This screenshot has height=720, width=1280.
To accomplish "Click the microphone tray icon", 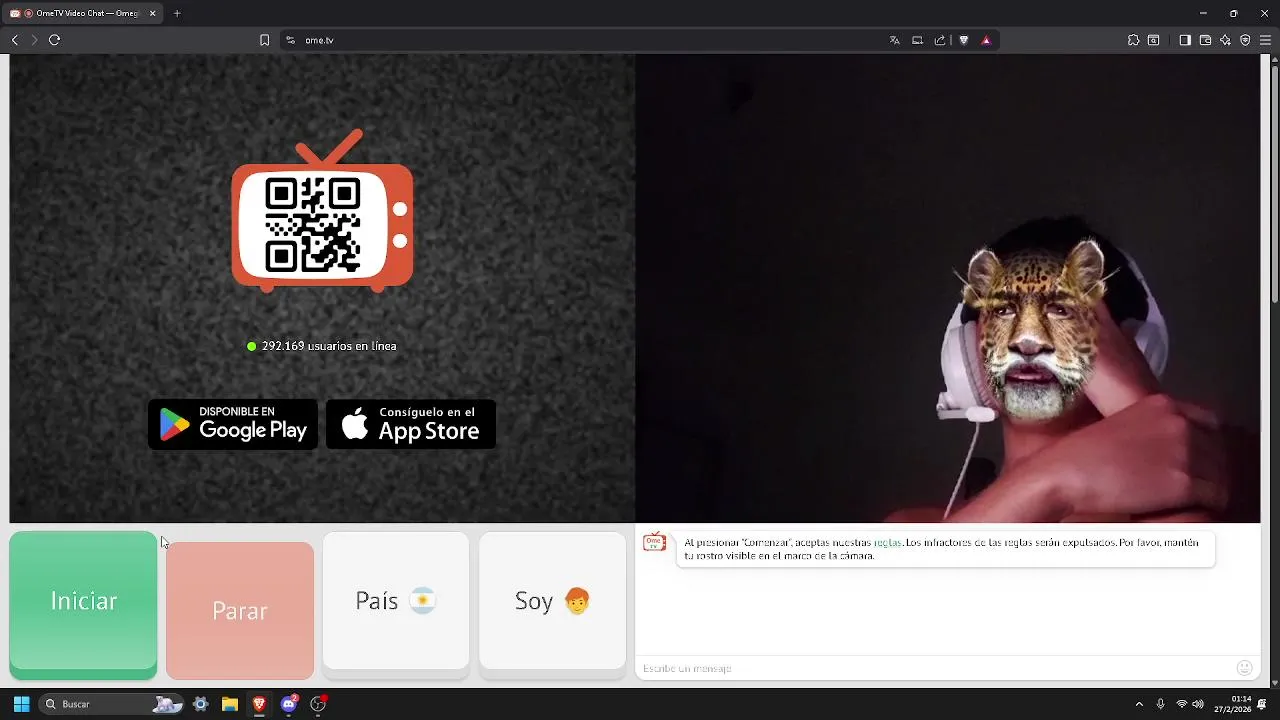I will (x=1161, y=704).
